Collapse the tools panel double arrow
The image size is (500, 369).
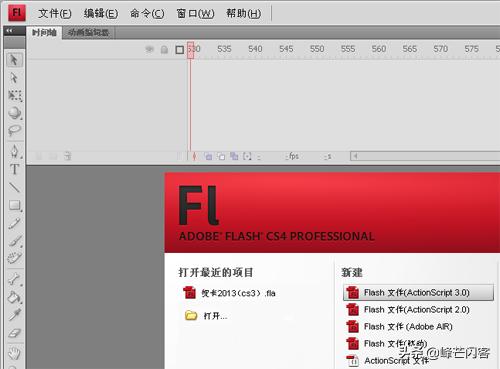10,31
